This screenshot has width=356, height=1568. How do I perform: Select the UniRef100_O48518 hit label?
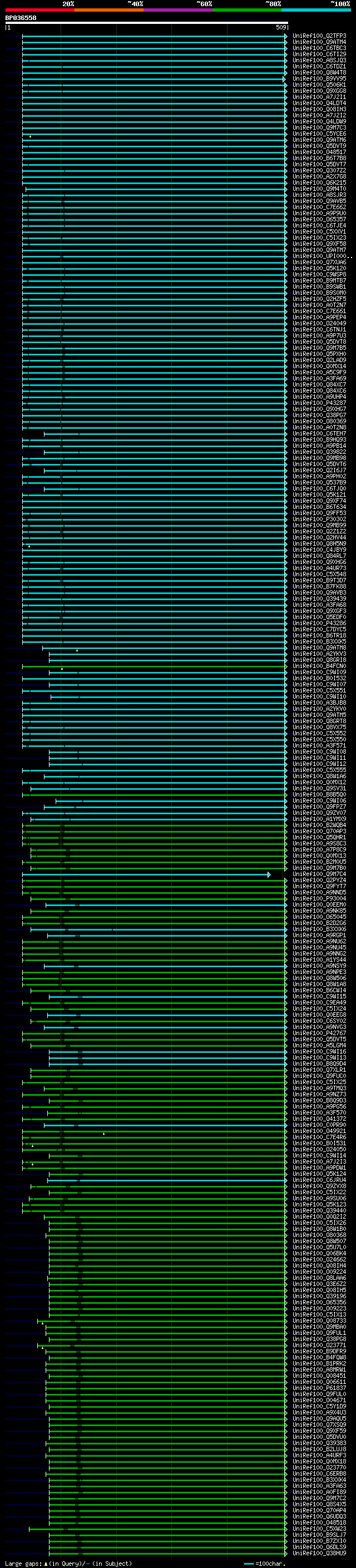pos(319,1522)
